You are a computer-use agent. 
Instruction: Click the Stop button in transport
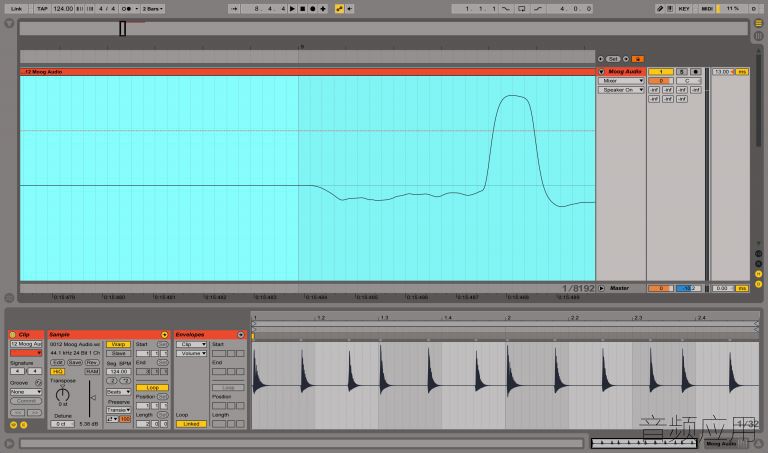click(x=303, y=9)
